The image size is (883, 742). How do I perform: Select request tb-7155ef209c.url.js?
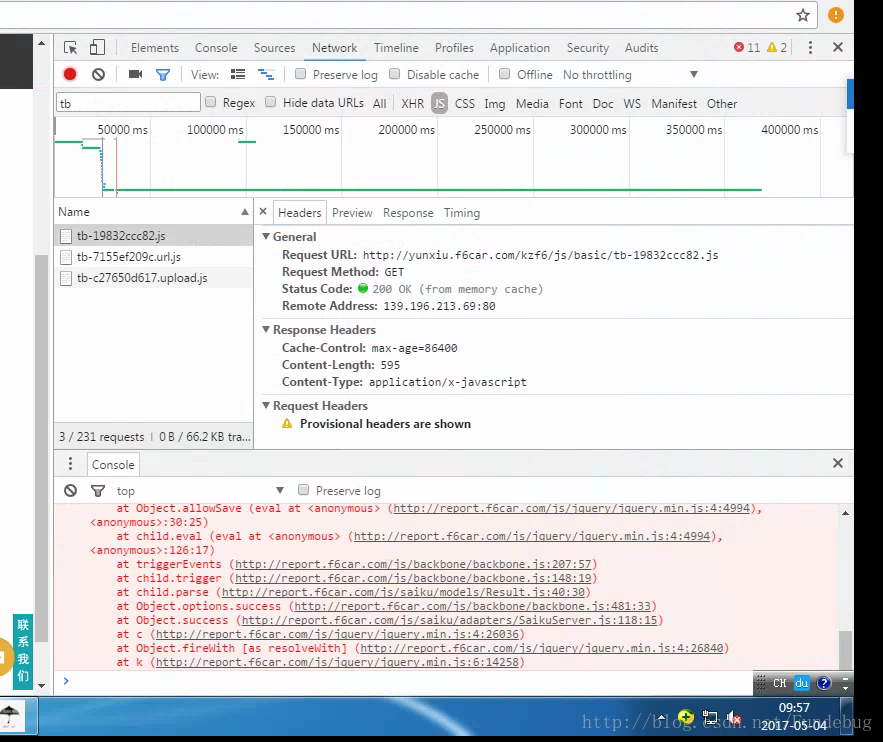pyautogui.click(x=153, y=257)
